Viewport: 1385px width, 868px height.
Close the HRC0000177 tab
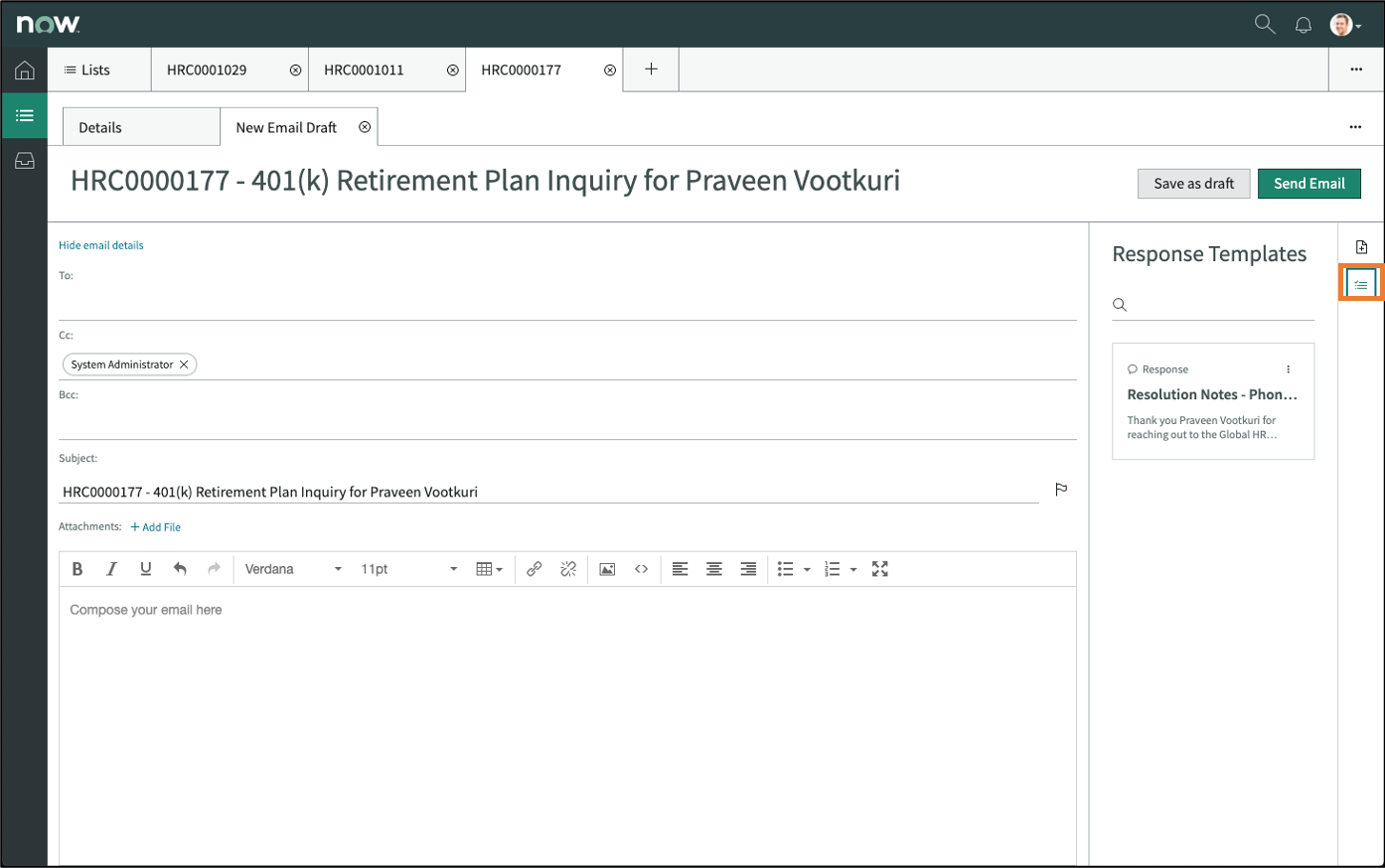pyautogui.click(x=610, y=70)
